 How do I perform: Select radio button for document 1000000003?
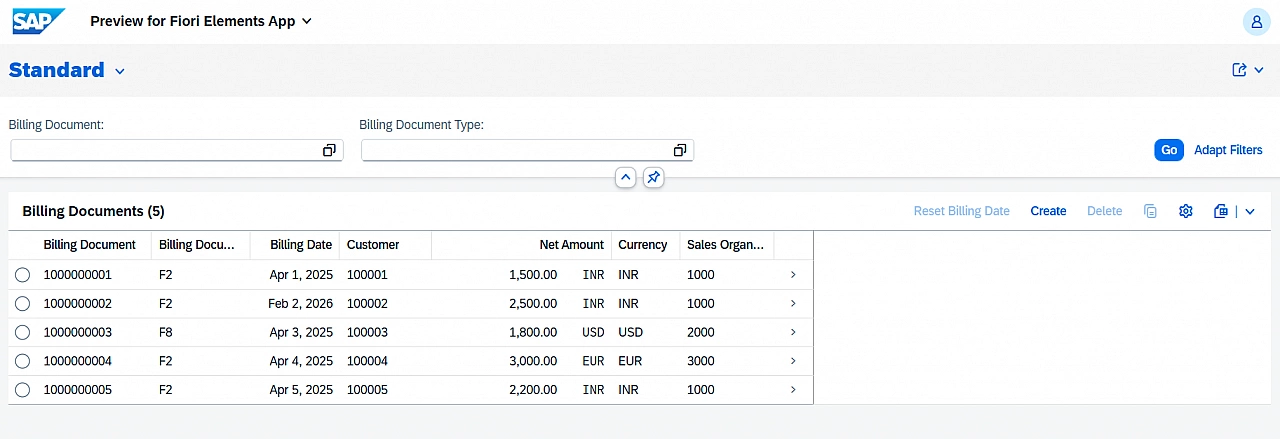(x=23, y=332)
